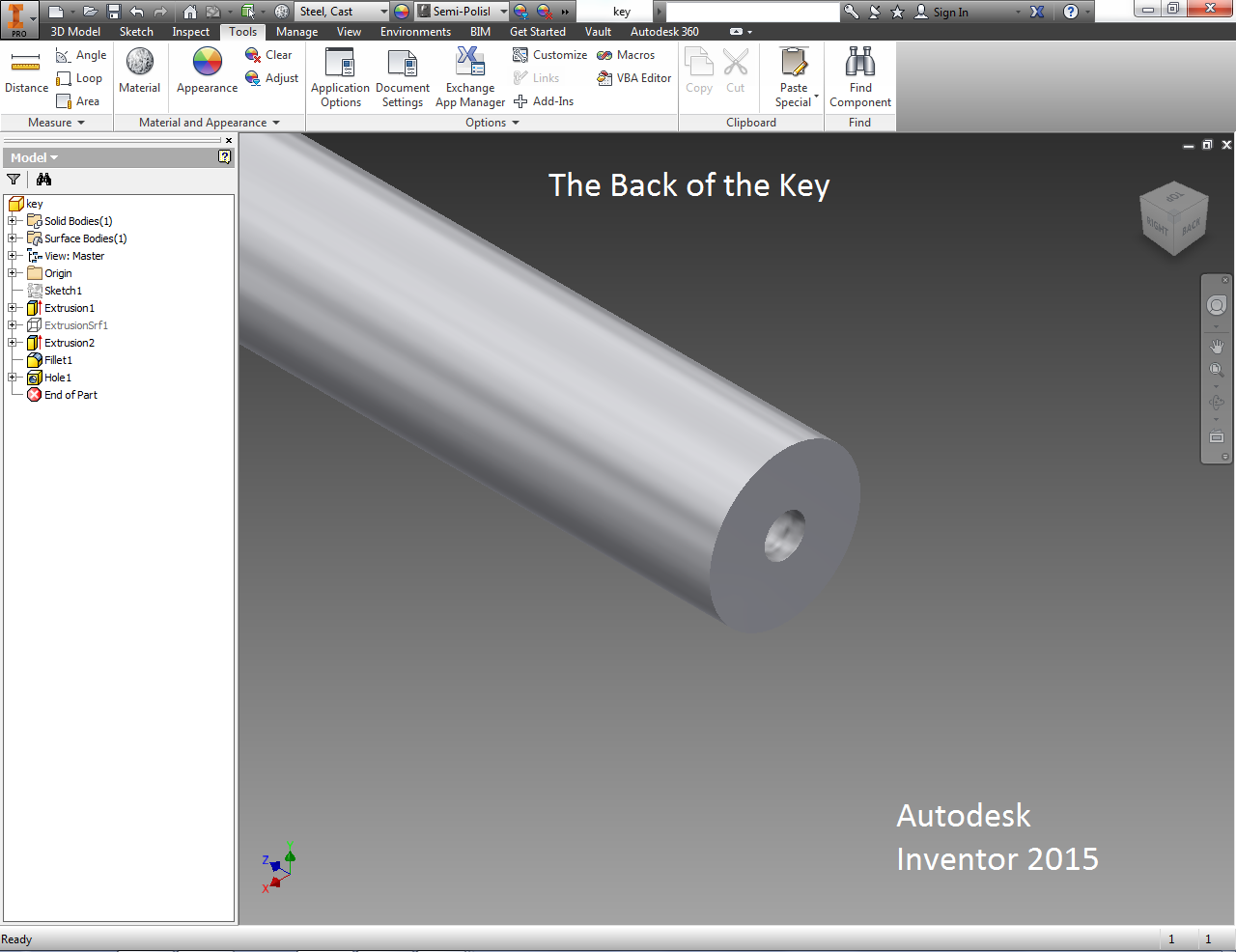Open the Appearance browser

click(x=207, y=71)
